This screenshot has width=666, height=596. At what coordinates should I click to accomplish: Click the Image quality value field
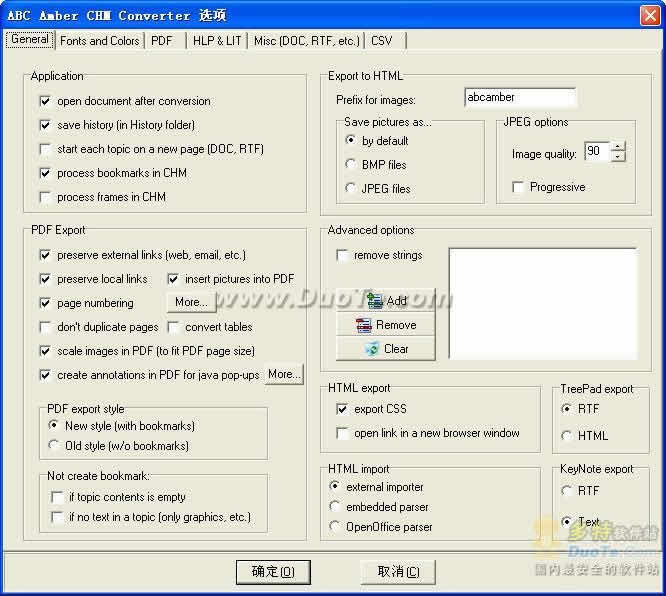tap(597, 151)
